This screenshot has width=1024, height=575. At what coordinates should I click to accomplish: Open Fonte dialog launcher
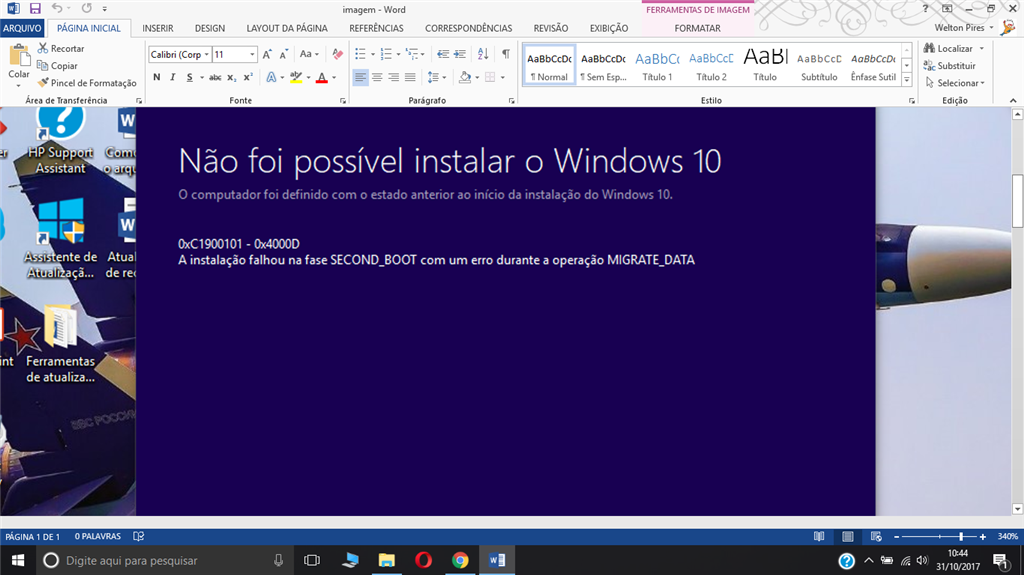point(342,101)
